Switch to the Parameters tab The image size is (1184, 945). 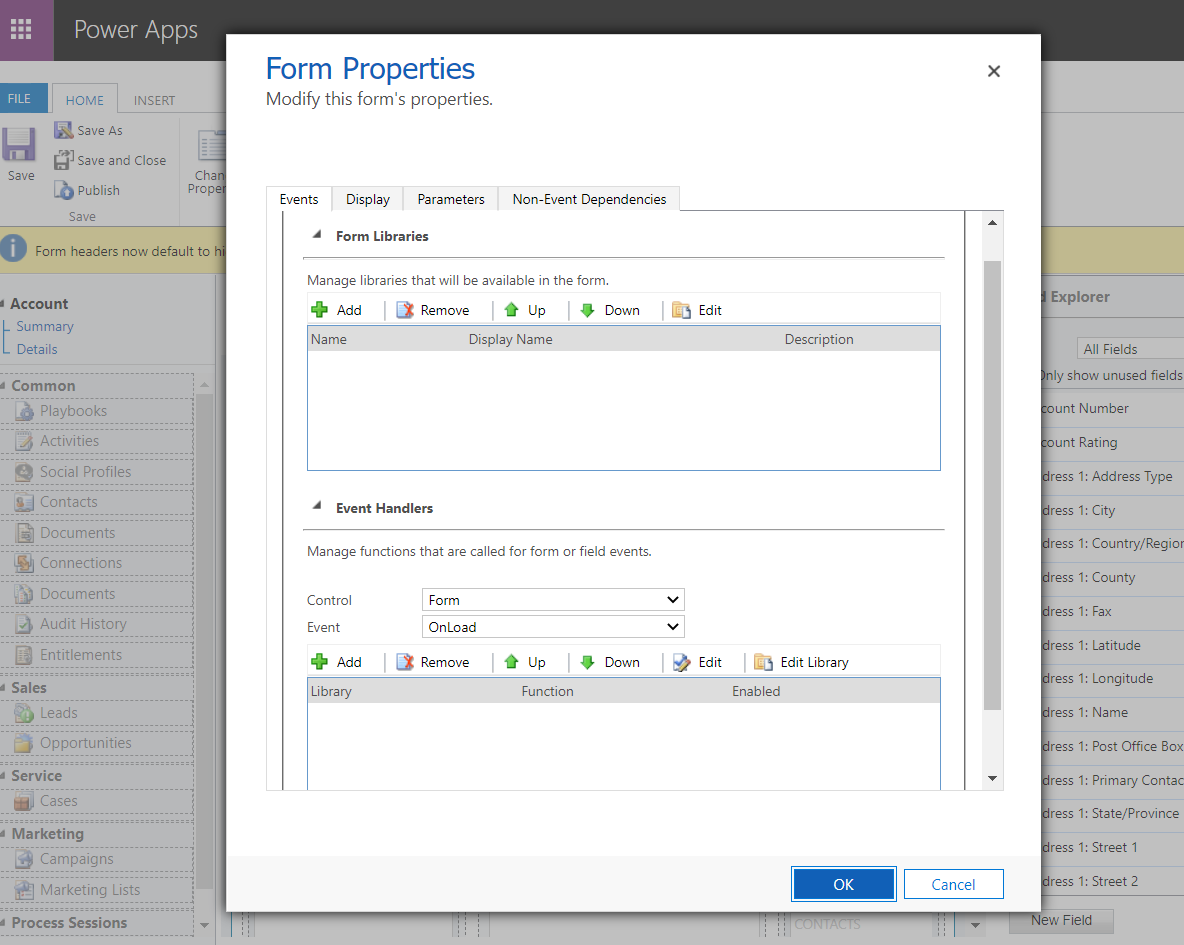tap(451, 199)
